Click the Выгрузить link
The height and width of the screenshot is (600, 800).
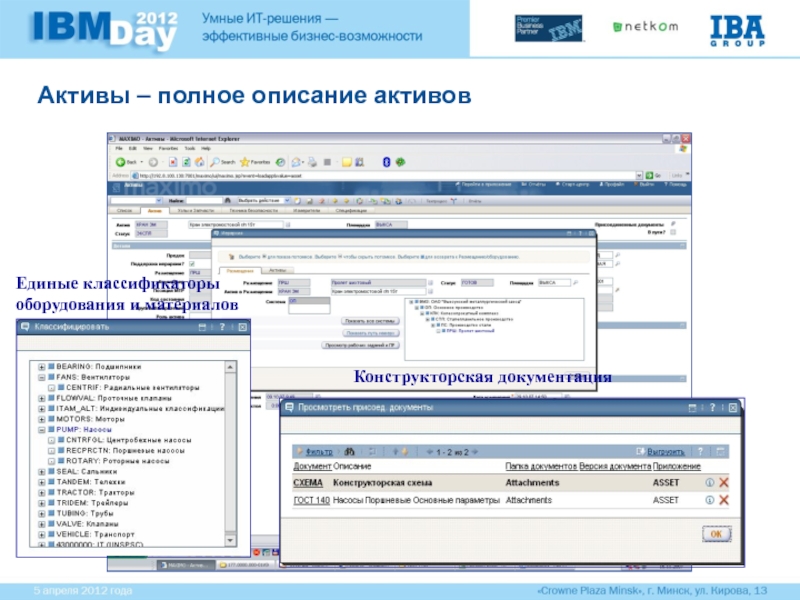click(666, 452)
